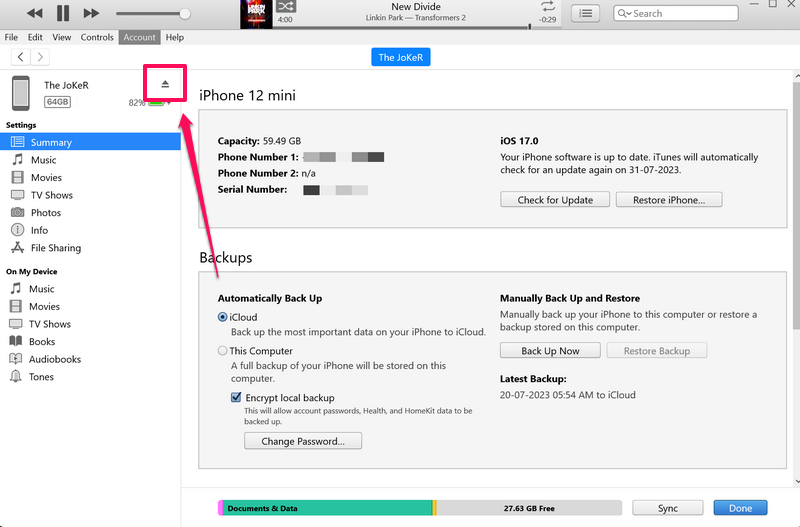The width and height of the screenshot is (800, 527).
Task: Click Restore Backup button
Action: click(x=657, y=350)
